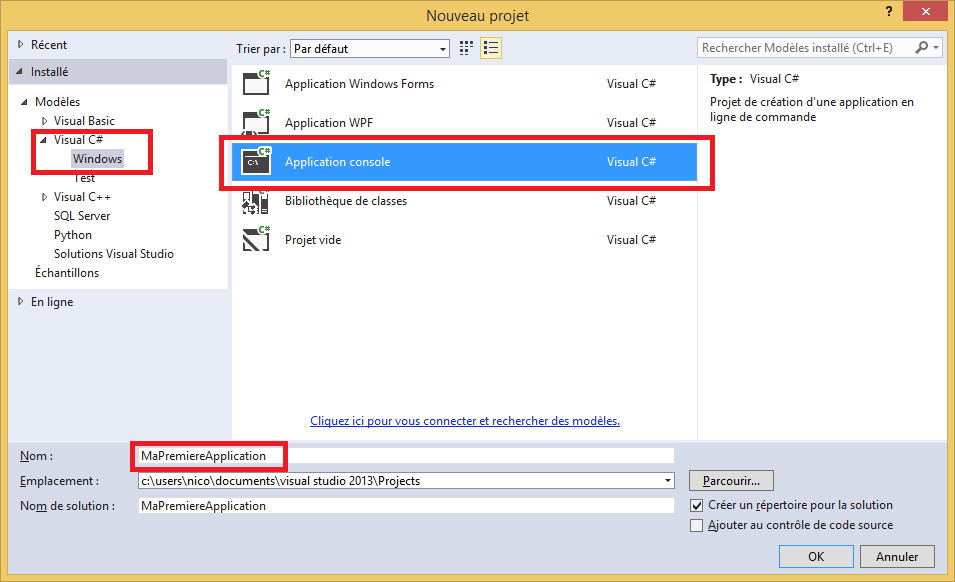
Task: Open the help question mark
Action: (x=889, y=11)
